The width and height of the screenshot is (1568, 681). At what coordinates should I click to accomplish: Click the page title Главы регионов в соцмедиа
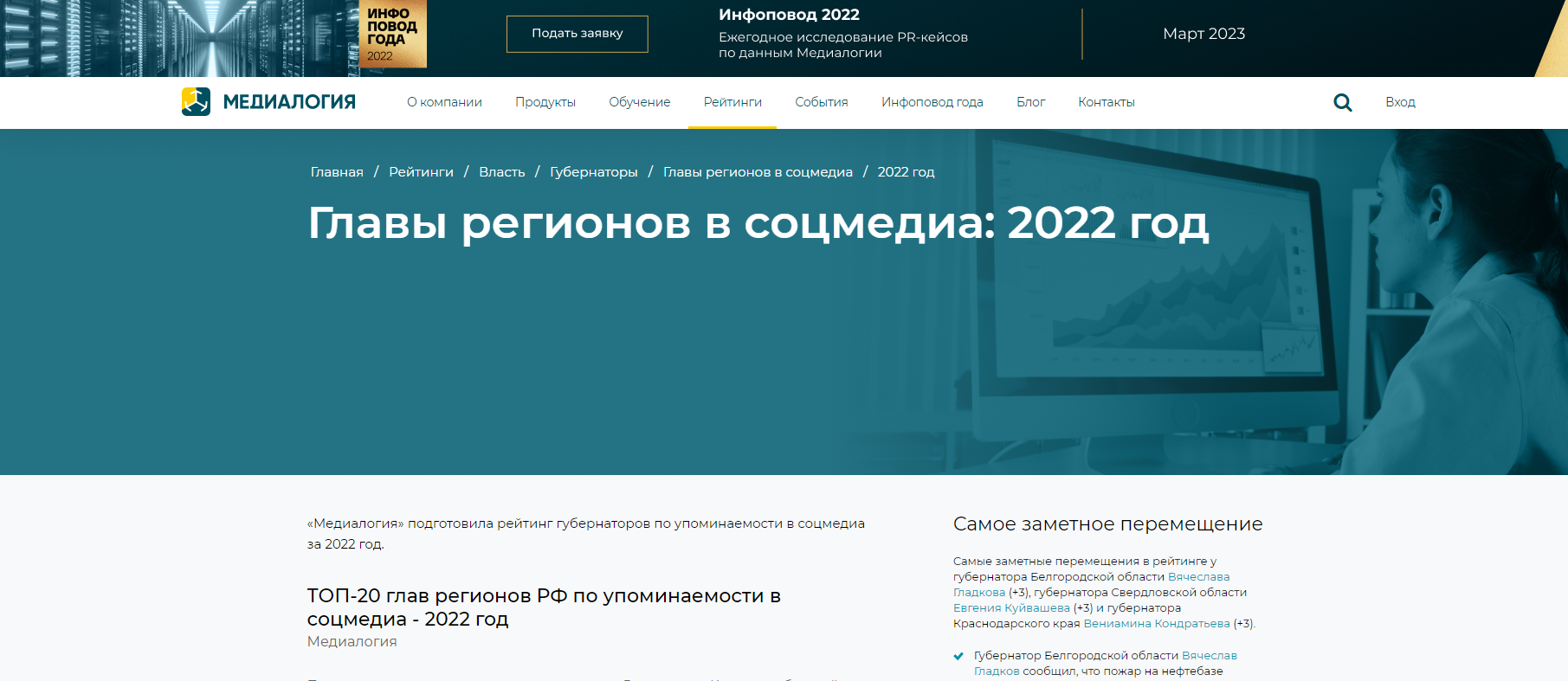[x=758, y=223]
